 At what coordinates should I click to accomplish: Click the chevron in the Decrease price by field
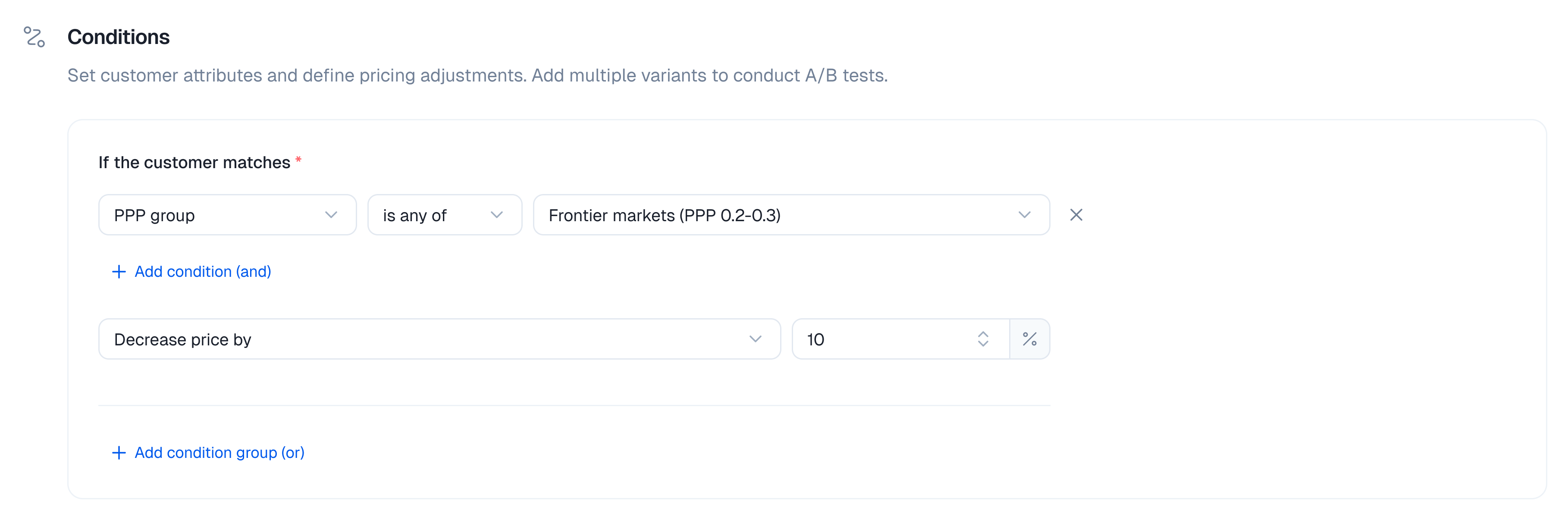(756, 339)
